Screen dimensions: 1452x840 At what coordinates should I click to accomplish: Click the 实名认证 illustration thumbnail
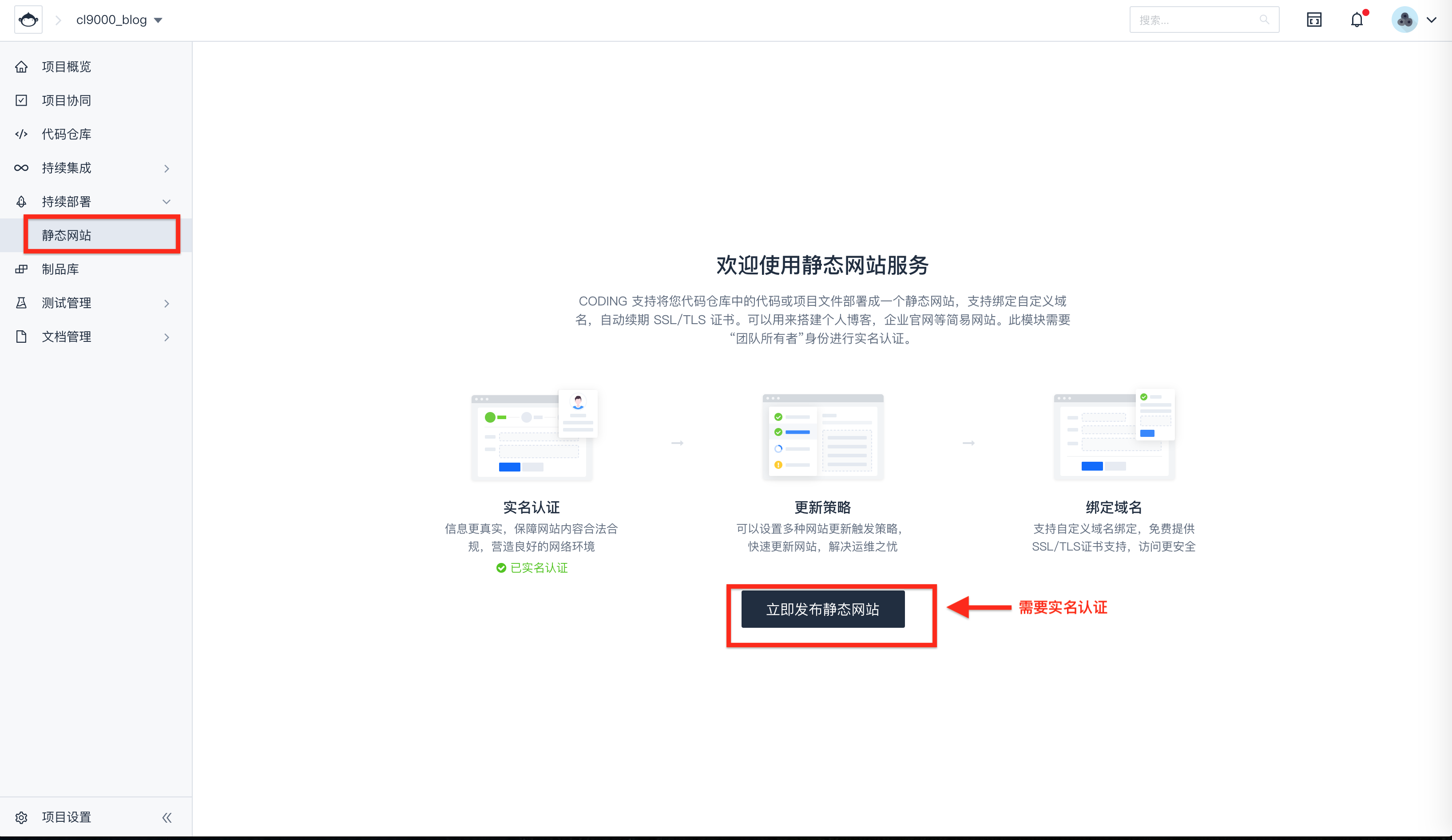[534, 435]
